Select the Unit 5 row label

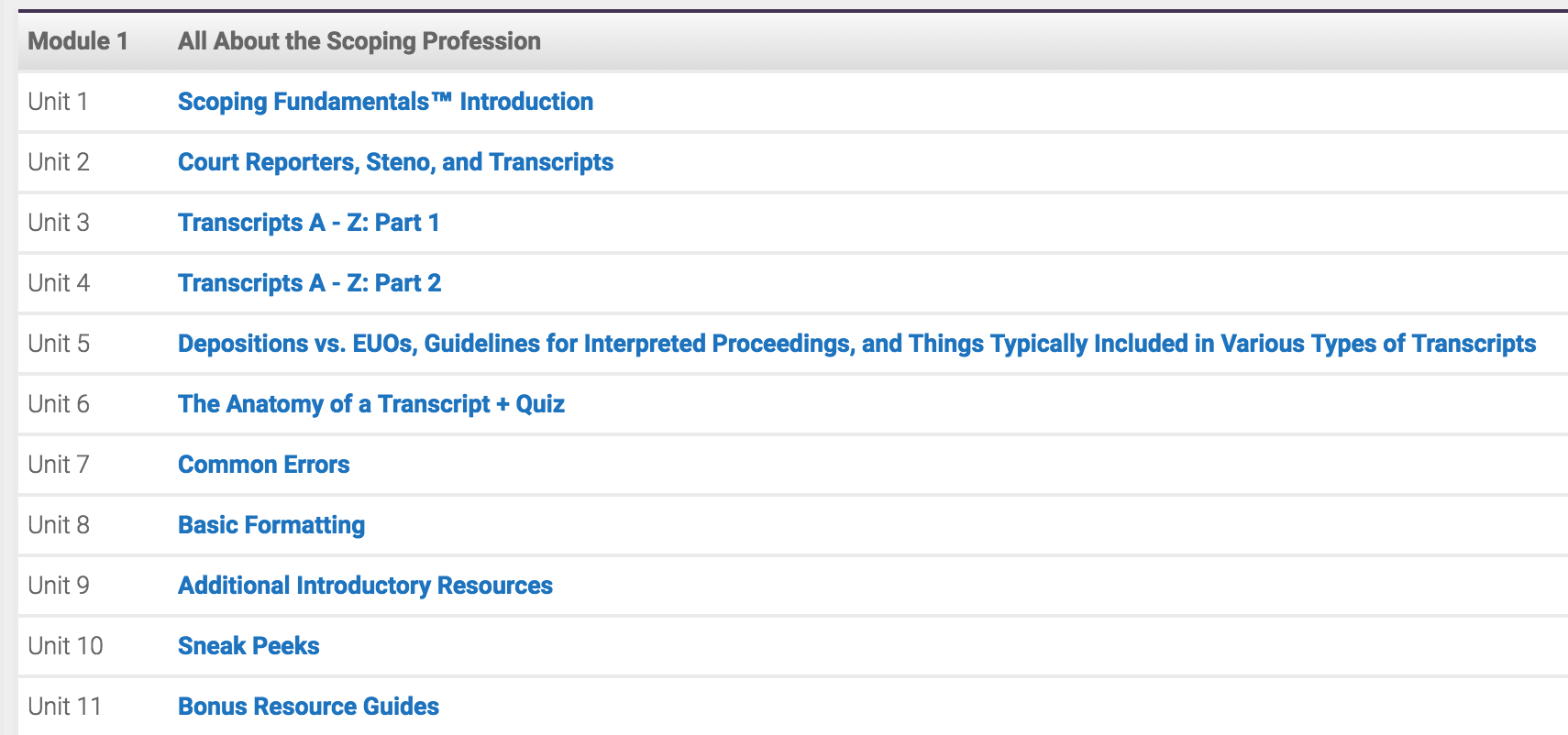coord(59,344)
